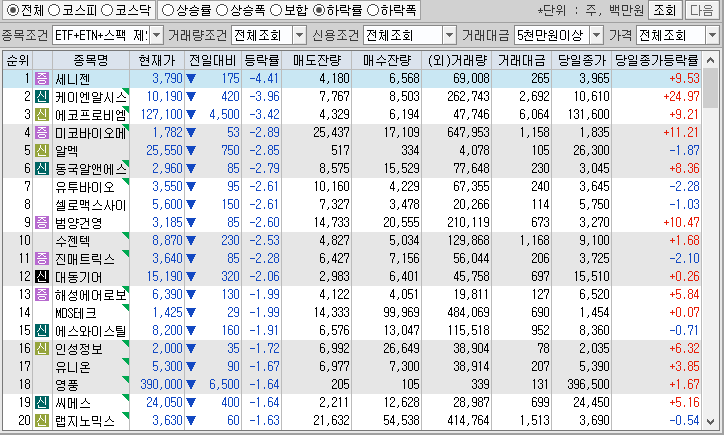This screenshot has width=724, height=435.
Task: Click rate +24.97 in 케이엔알시스 row
Action: [681, 97]
